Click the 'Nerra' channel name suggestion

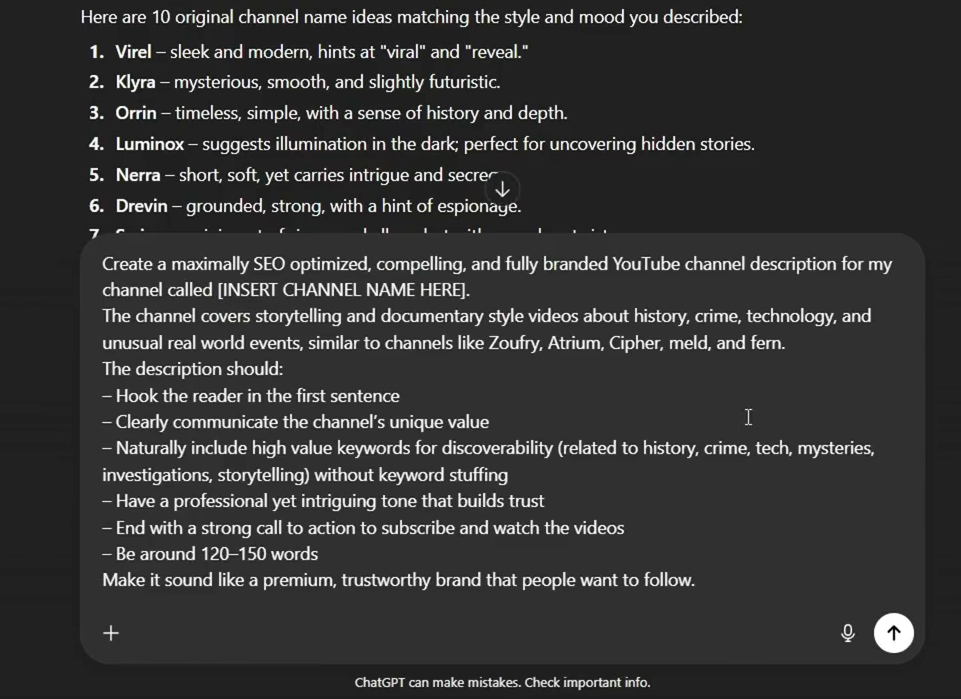138,175
